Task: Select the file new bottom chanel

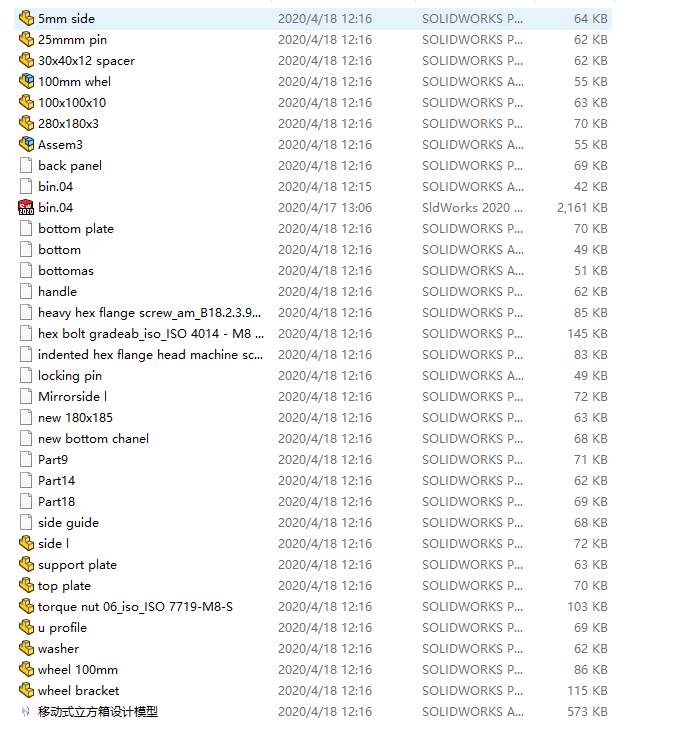Action: pyautogui.click(x=93, y=439)
